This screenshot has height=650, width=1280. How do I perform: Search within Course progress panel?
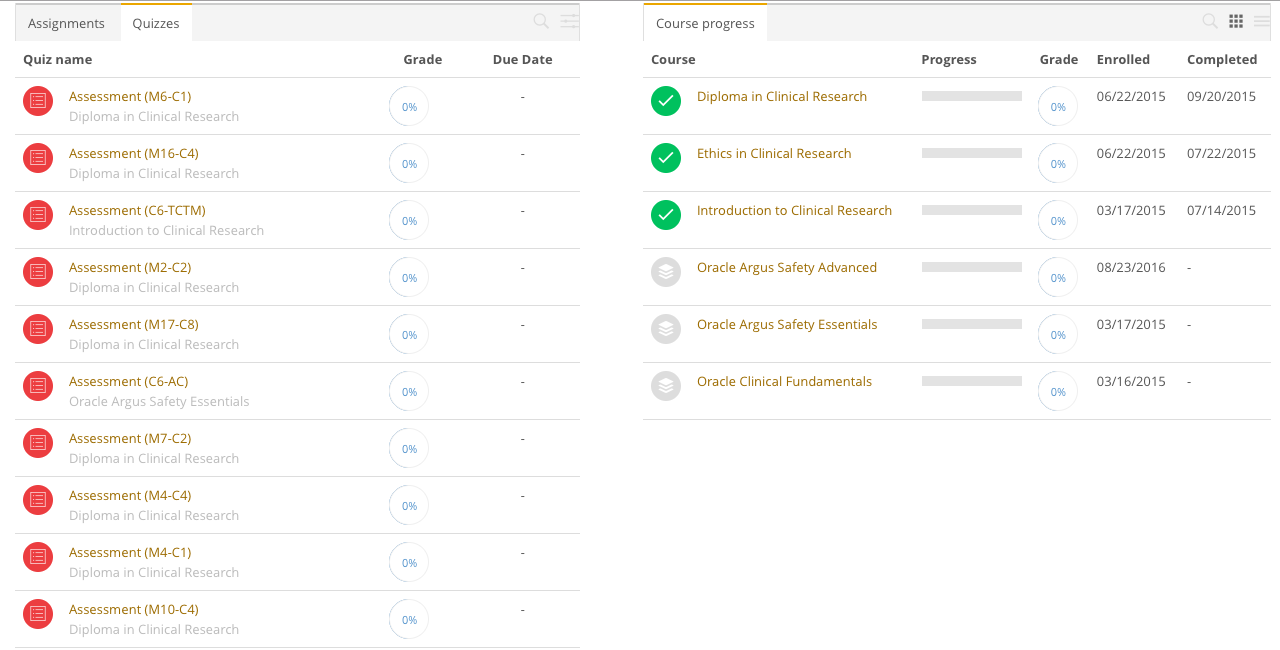coord(1210,21)
